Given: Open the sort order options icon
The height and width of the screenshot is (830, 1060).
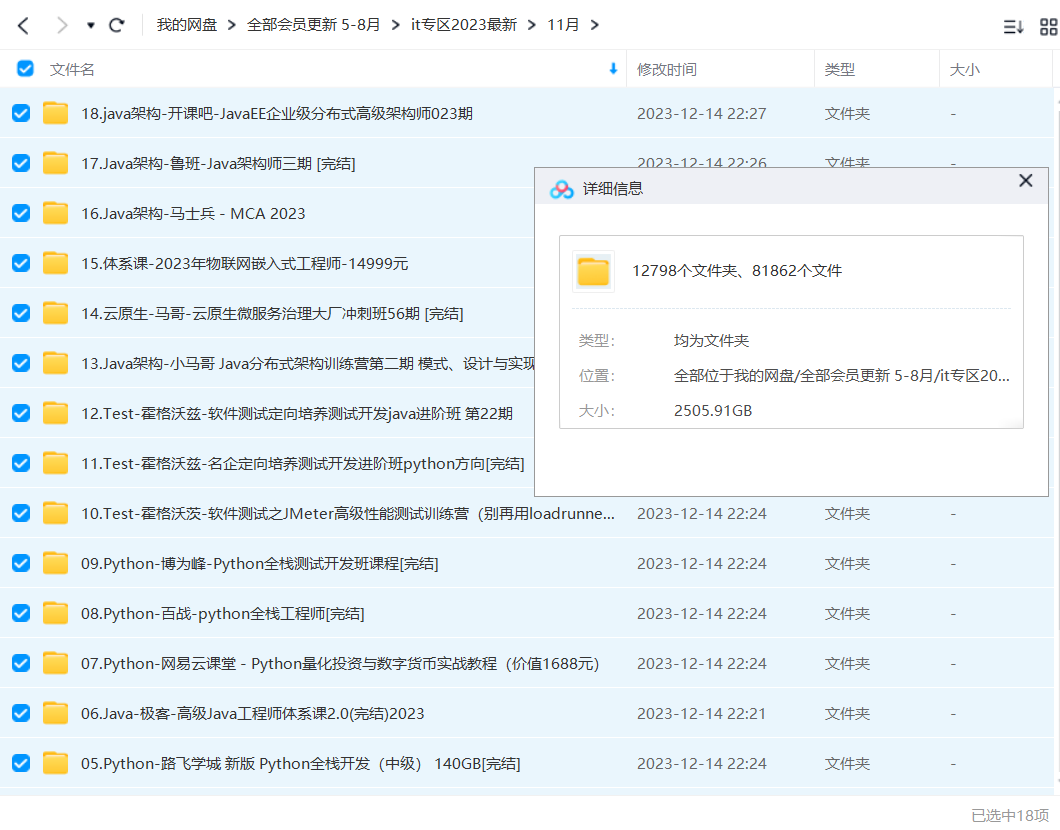Looking at the screenshot, I should [x=1013, y=27].
